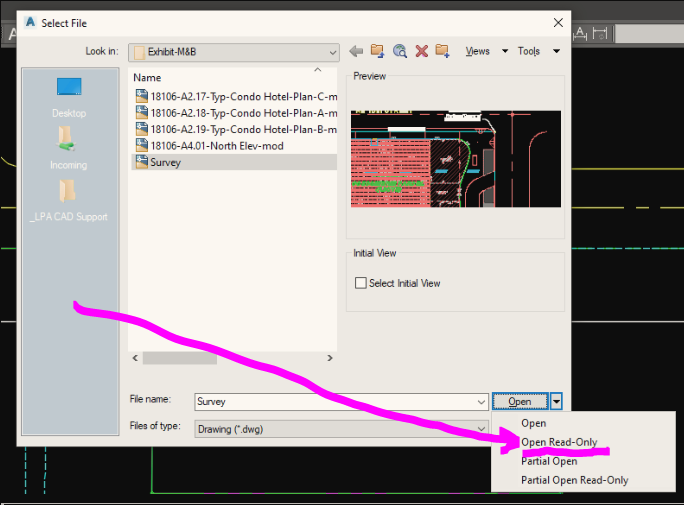Expand the Look in folder dropdown
The height and width of the screenshot is (505, 684).
[332, 52]
